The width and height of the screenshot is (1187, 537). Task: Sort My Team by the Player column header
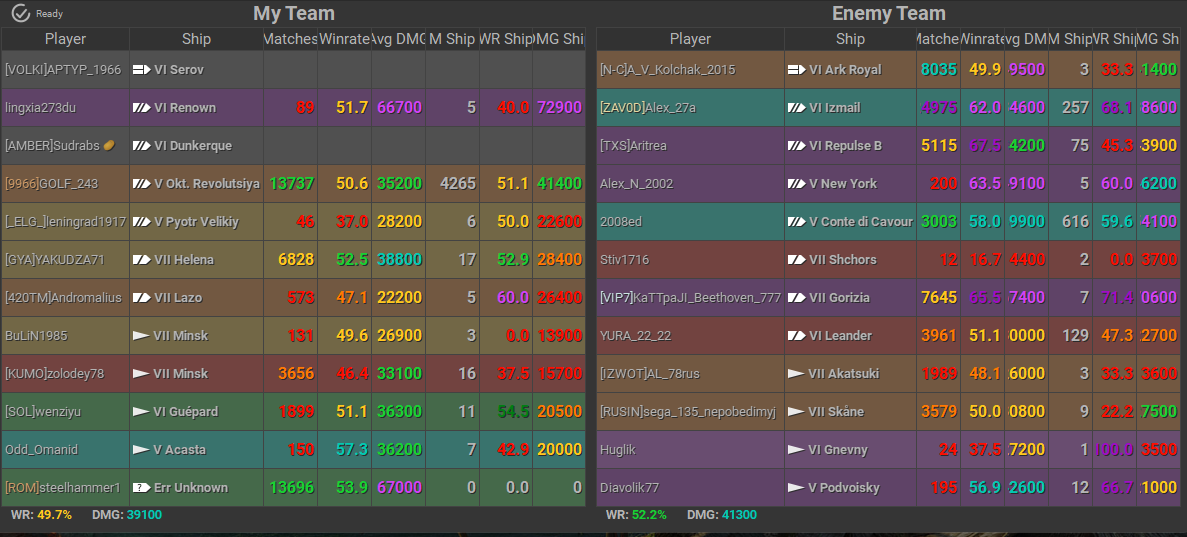click(66, 39)
